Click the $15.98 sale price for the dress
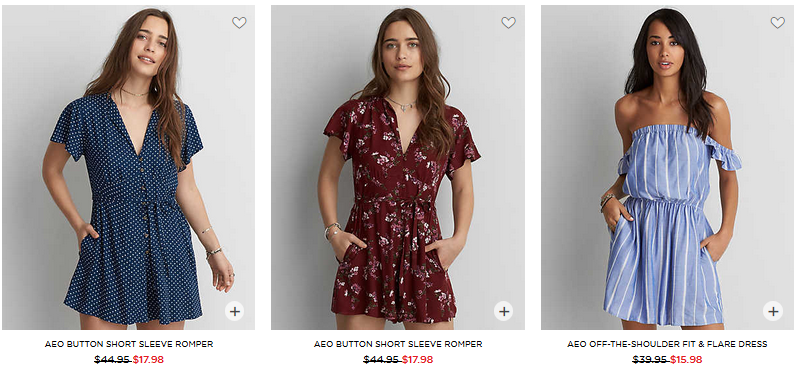 (x=686, y=360)
